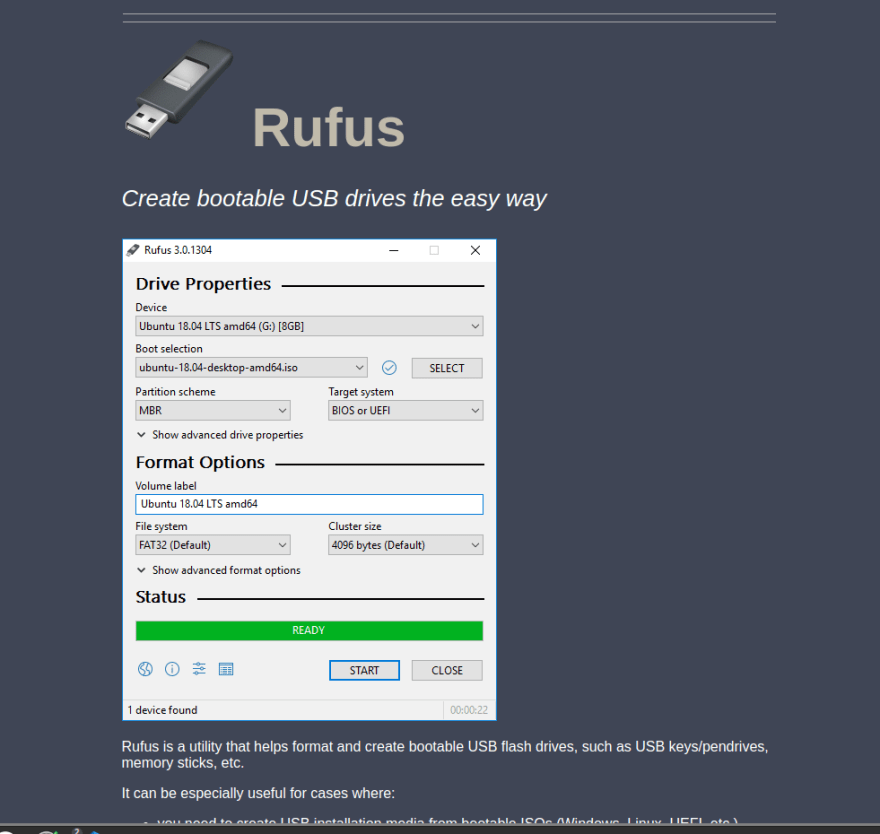Open the Target system dropdown
This screenshot has height=834, width=880.
tap(406, 410)
